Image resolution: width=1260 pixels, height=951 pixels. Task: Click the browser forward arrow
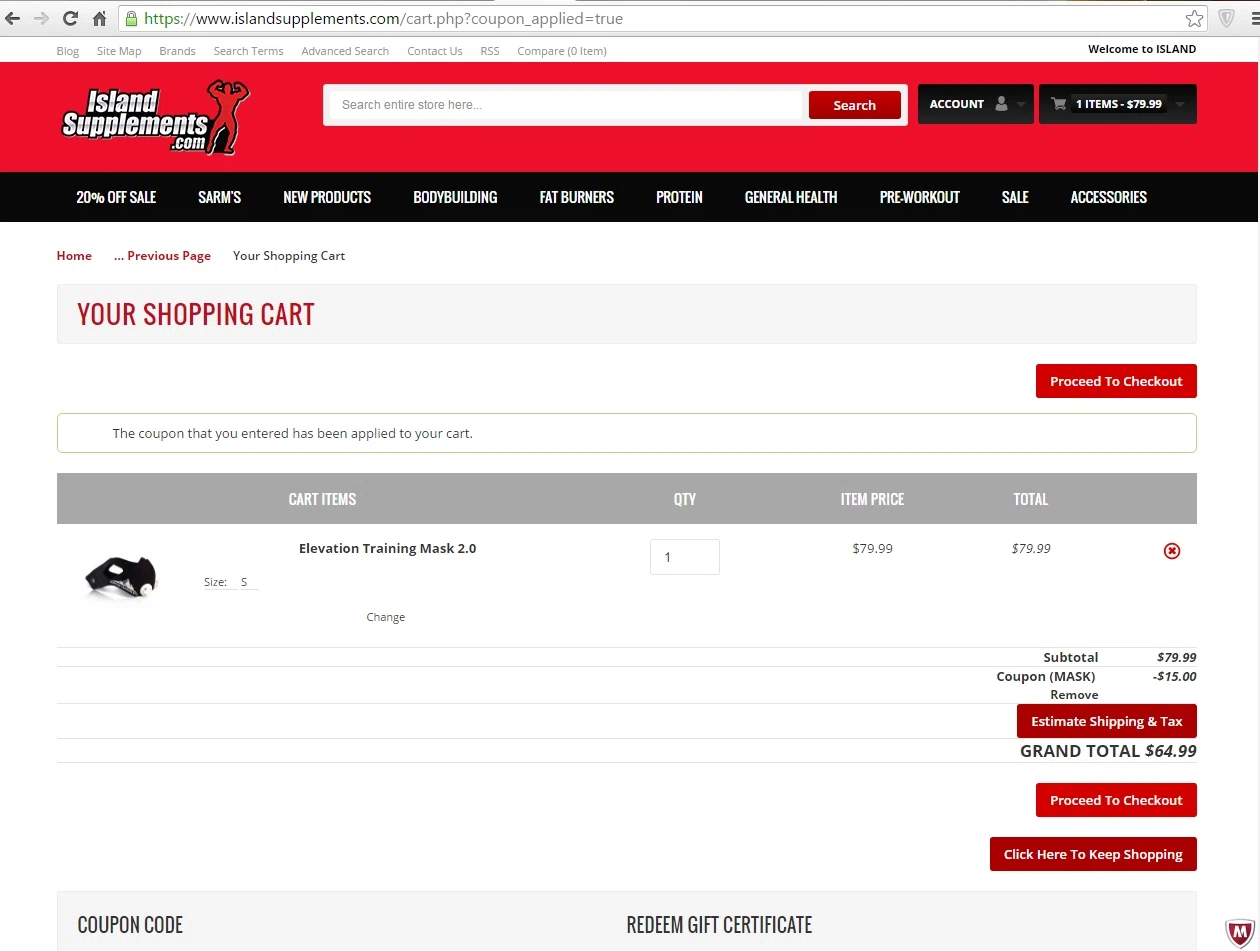41,19
